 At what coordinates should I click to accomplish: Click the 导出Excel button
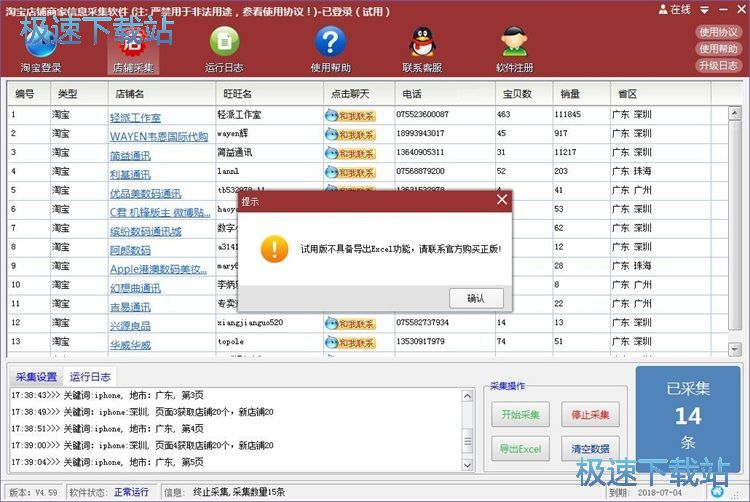point(520,449)
